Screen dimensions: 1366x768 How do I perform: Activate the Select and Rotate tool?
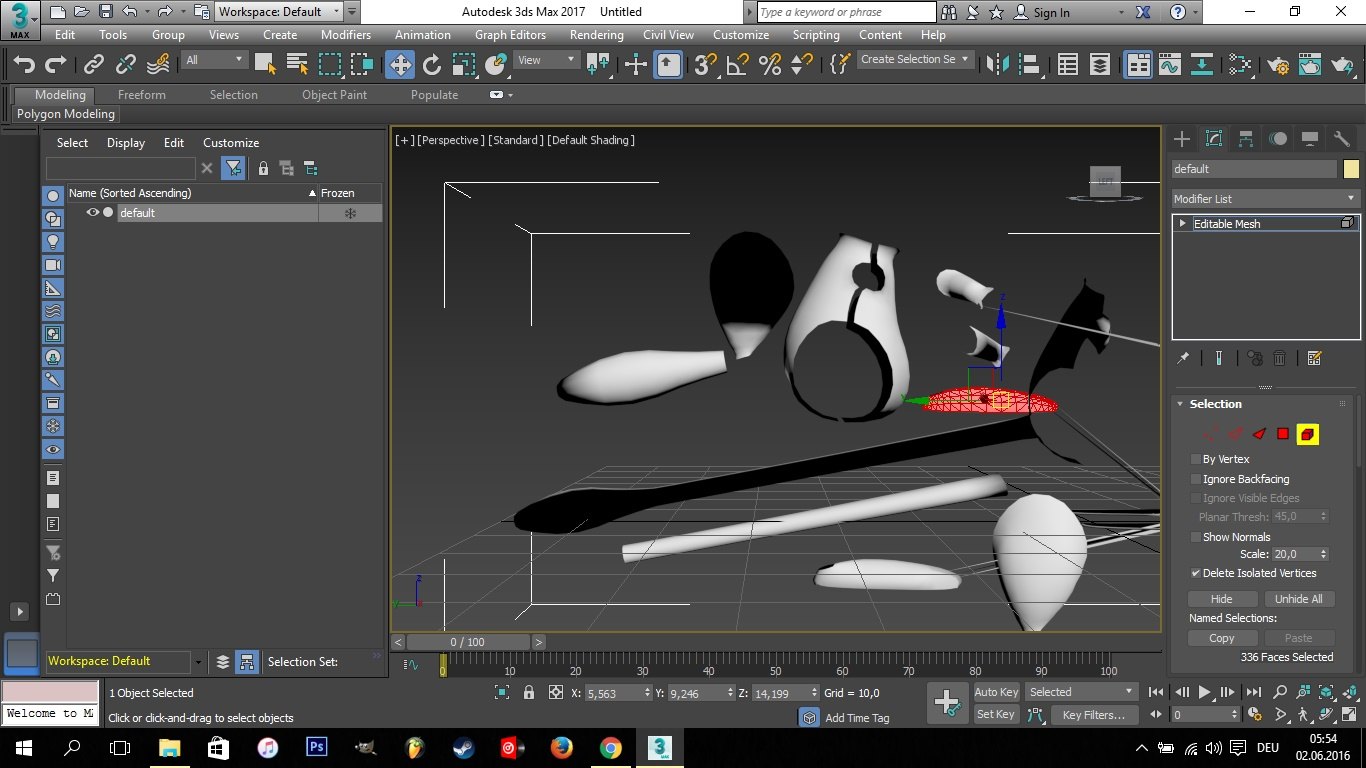432,65
